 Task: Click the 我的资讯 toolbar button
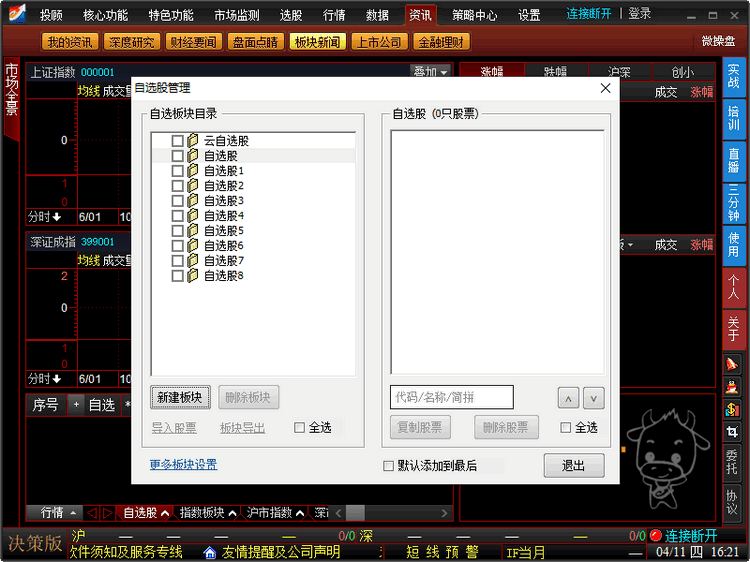tap(70, 42)
